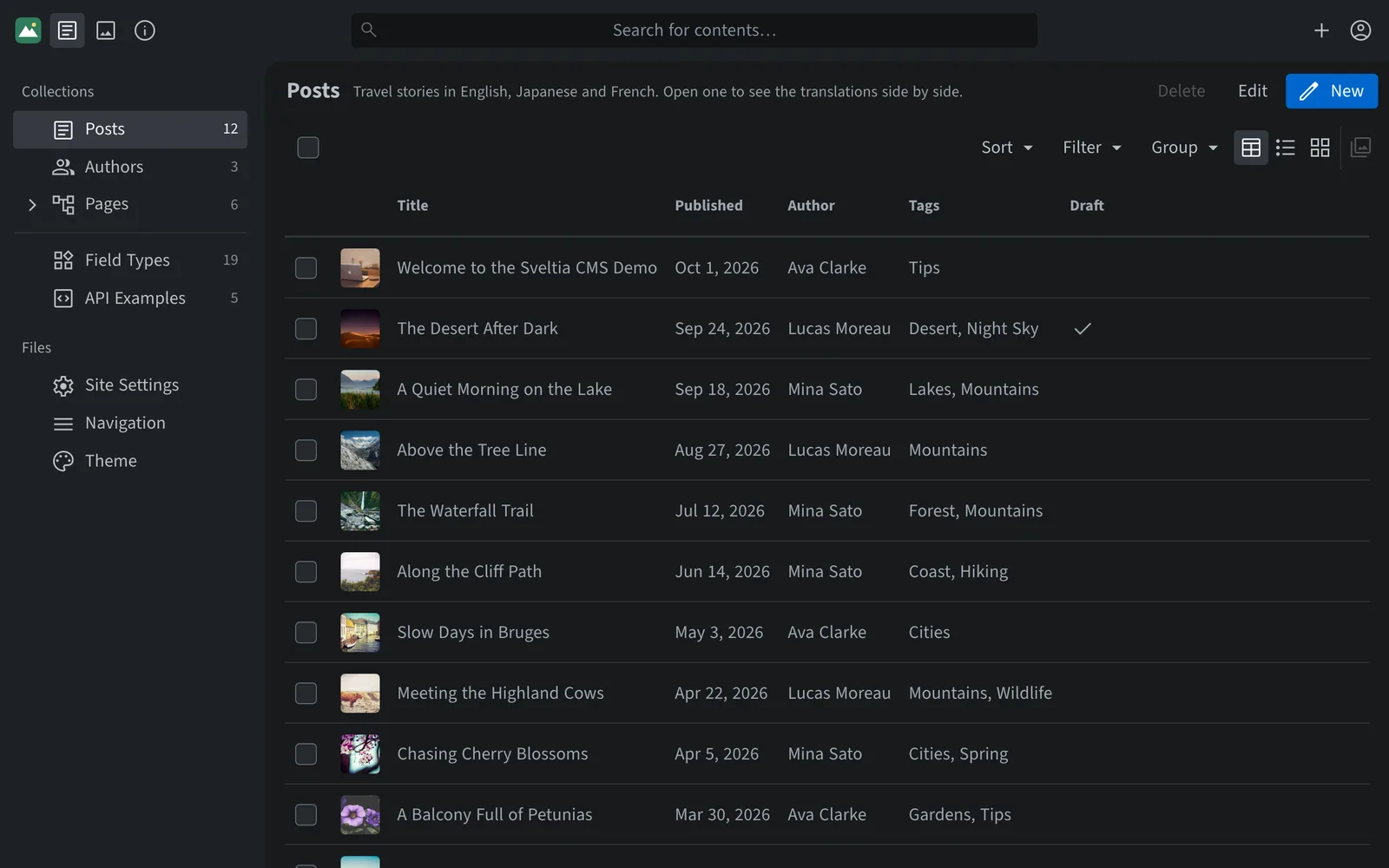Open the Along the Cliff Path post title
The image size is (1389, 868).
470,572
